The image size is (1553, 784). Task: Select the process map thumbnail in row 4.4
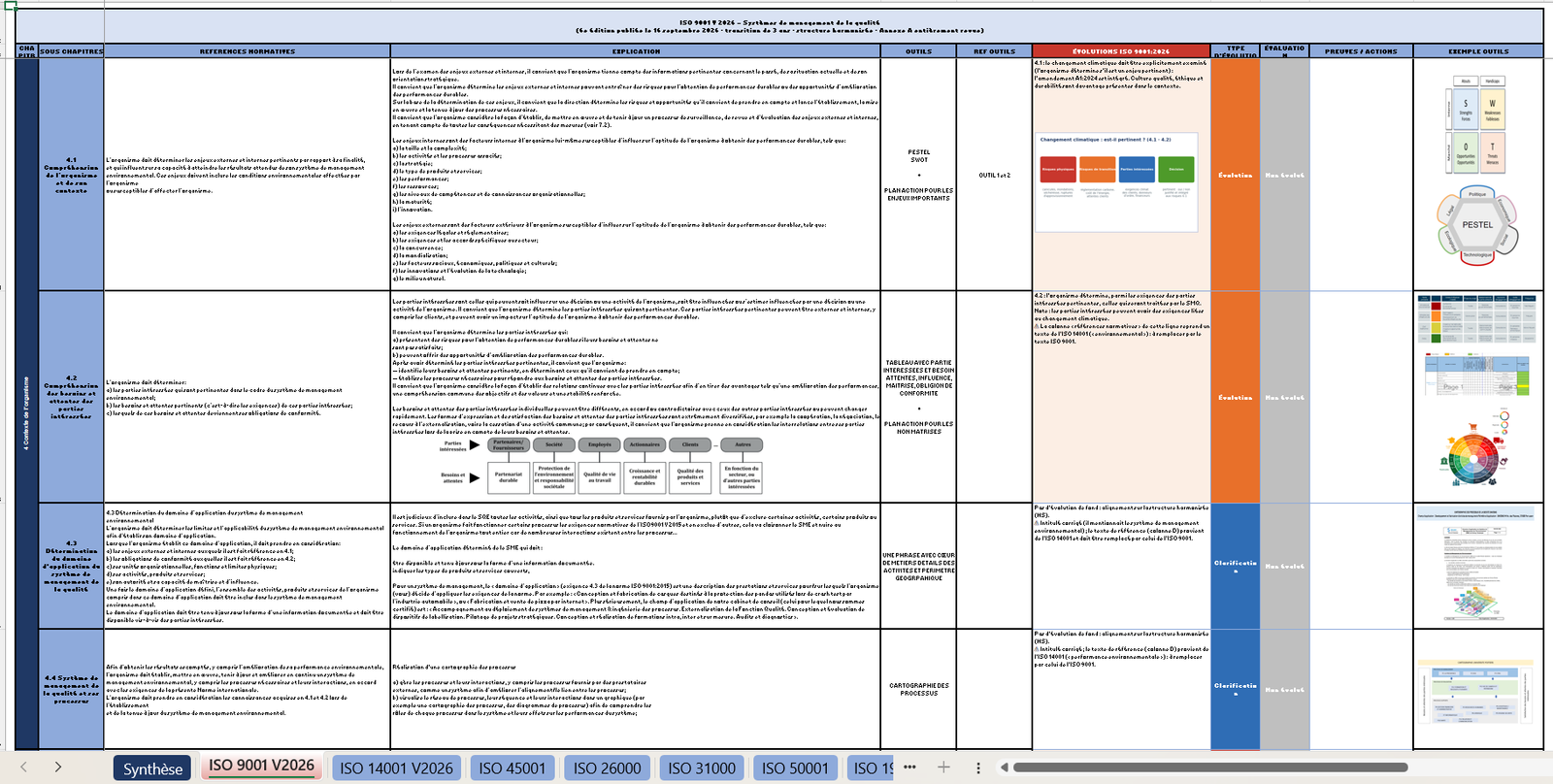click(1477, 690)
